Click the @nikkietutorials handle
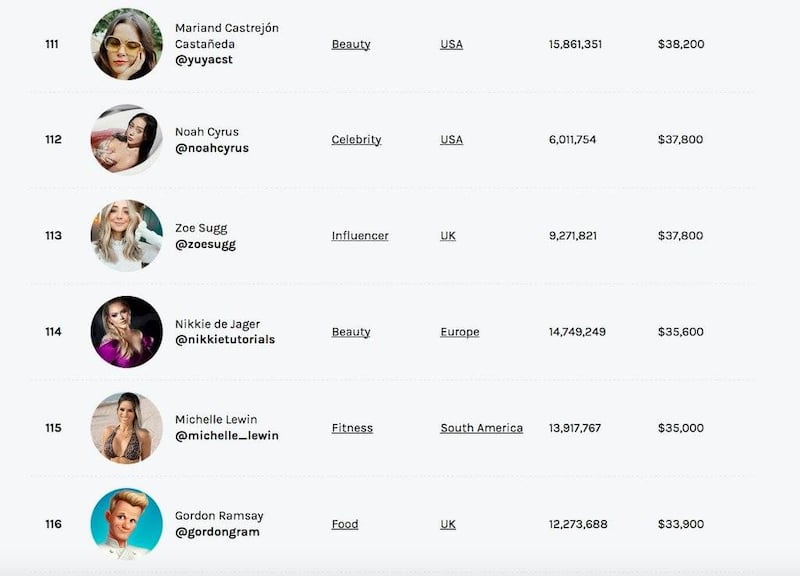This screenshot has height=576, width=800. [x=225, y=340]
